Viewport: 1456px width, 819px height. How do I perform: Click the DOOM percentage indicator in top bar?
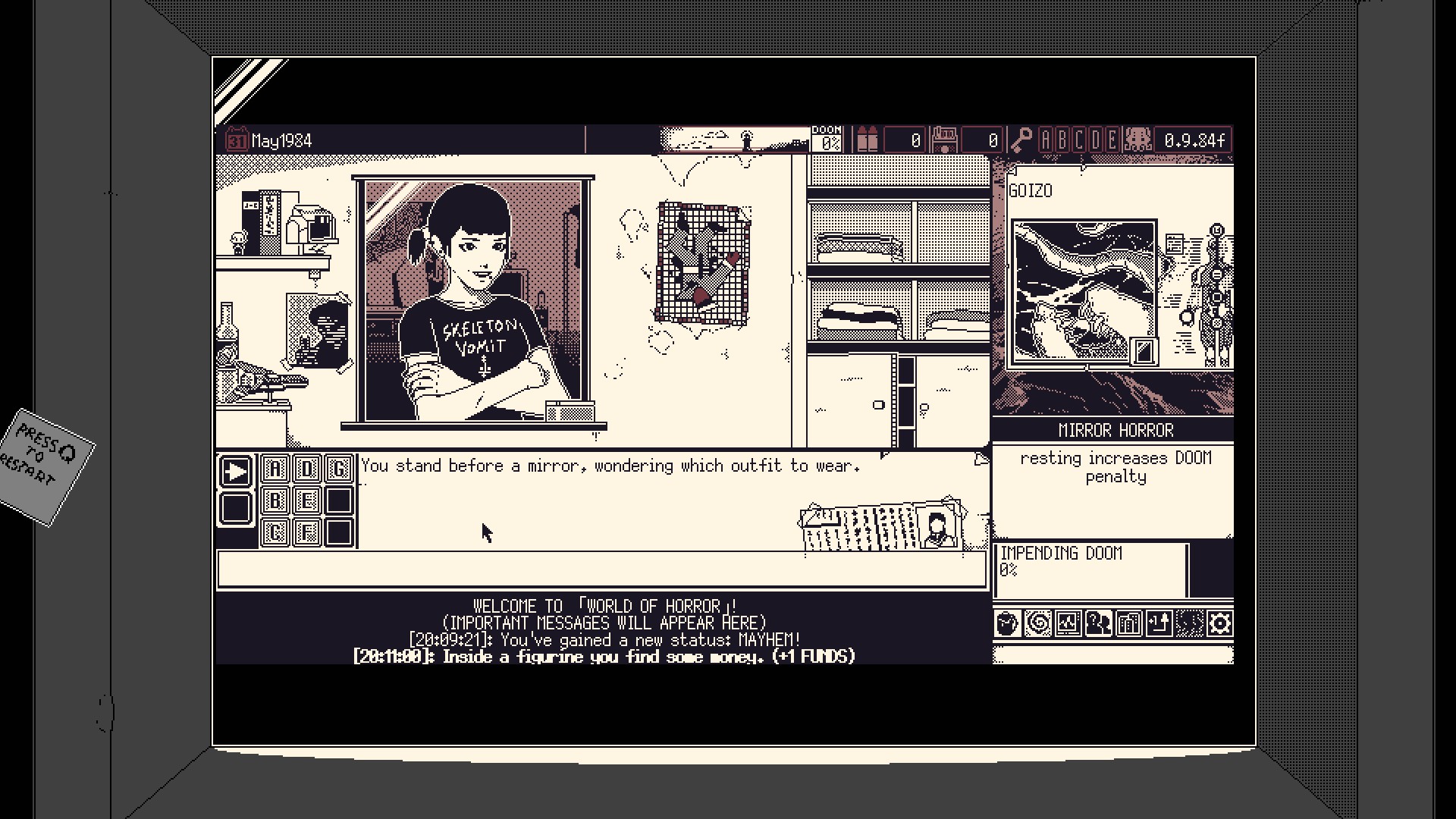pyautogui.click(x=827, y=140)
